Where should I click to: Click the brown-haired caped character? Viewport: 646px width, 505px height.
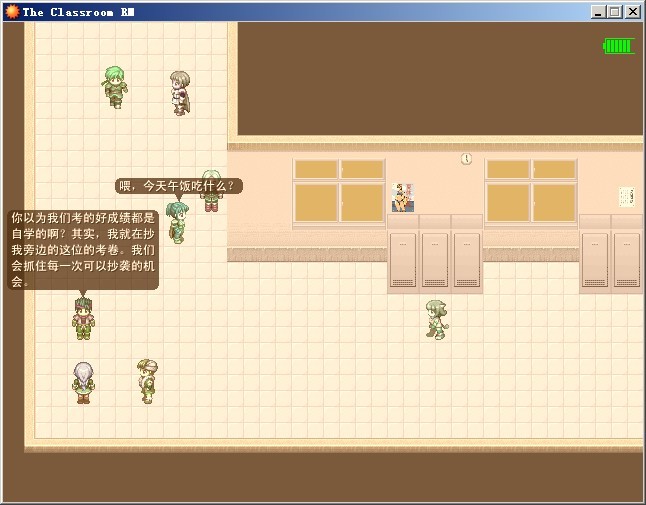tap(180, 93)
